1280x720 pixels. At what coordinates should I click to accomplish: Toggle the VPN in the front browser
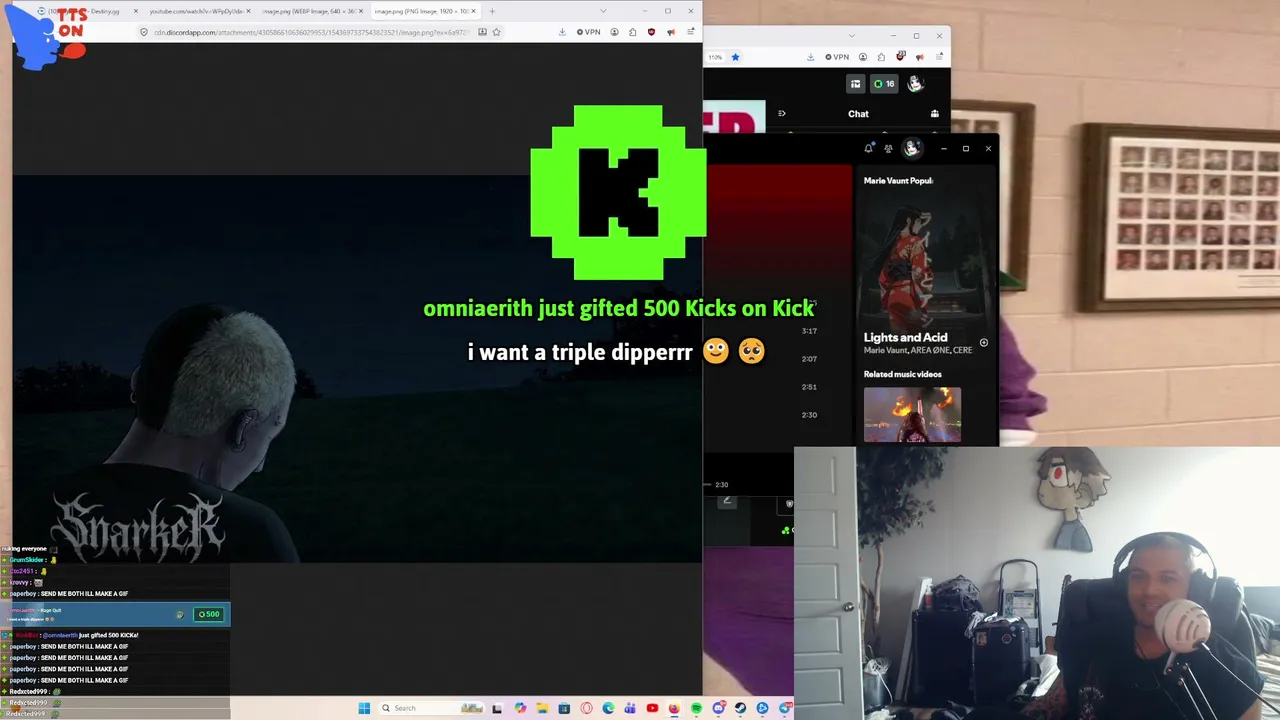pos(589,32)
